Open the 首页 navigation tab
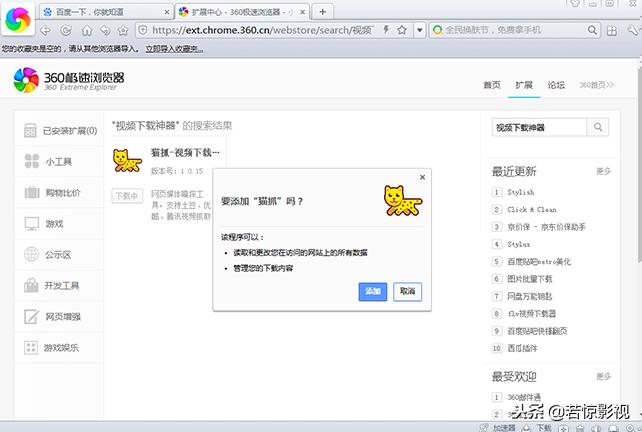 [492, 85]
